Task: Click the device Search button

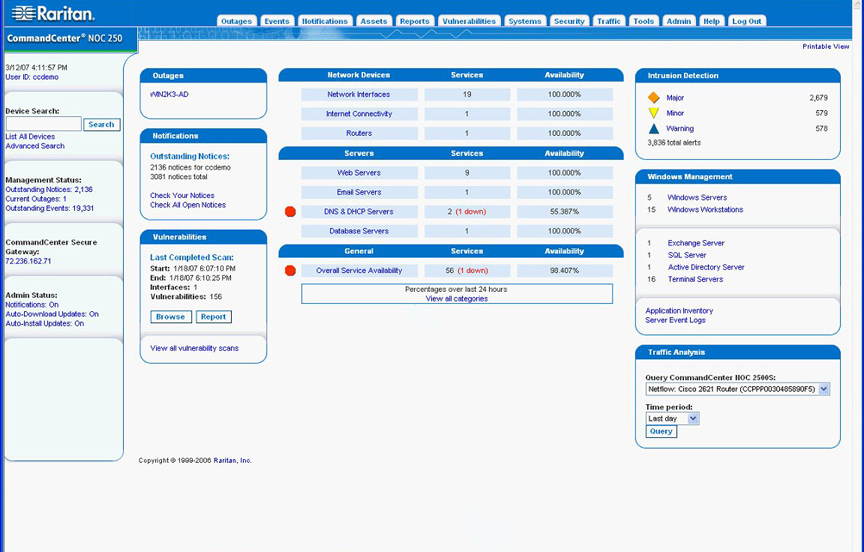Action: (x=101, y=125)
